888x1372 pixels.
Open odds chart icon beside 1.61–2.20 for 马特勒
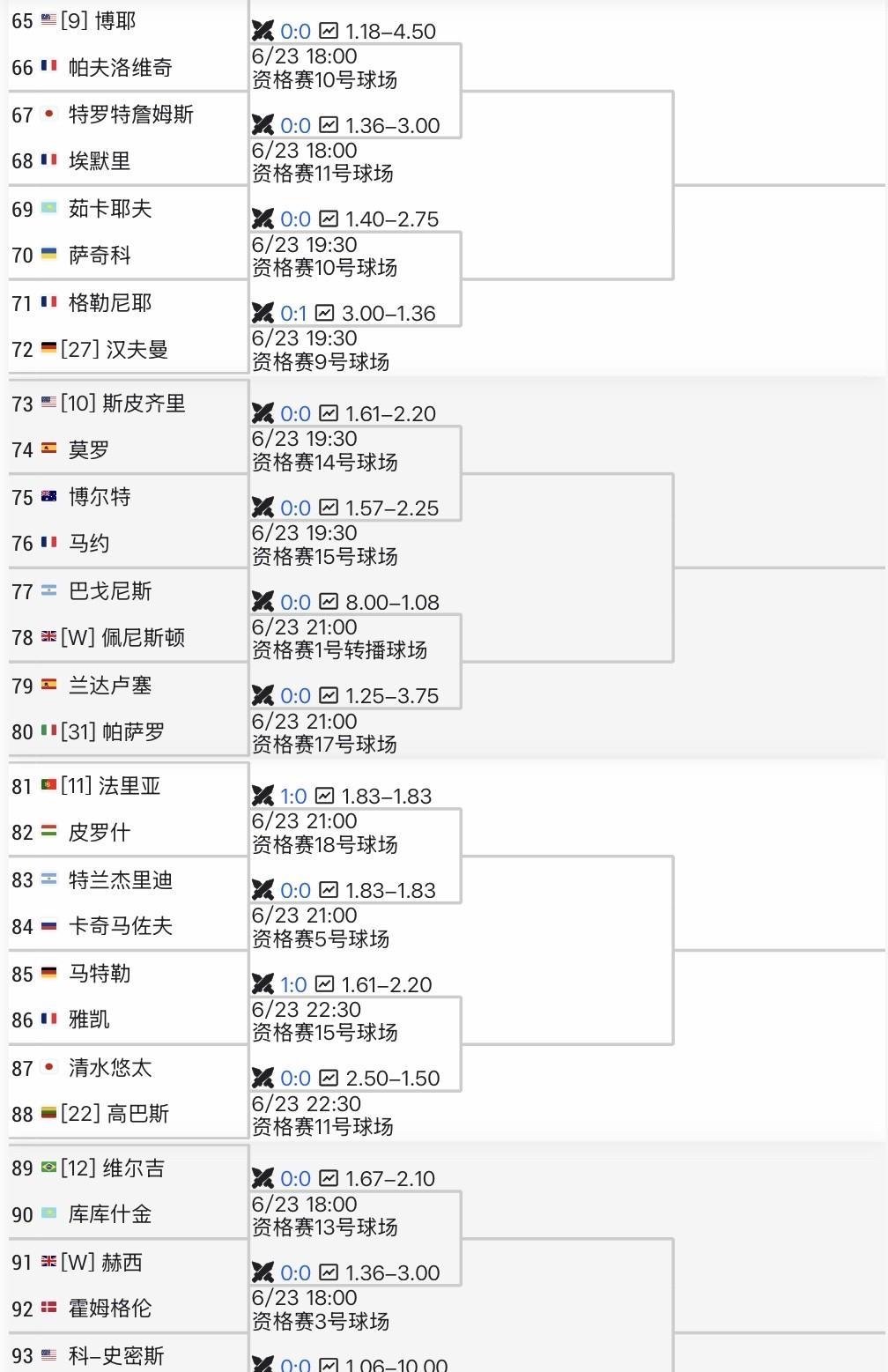(325, 984)
